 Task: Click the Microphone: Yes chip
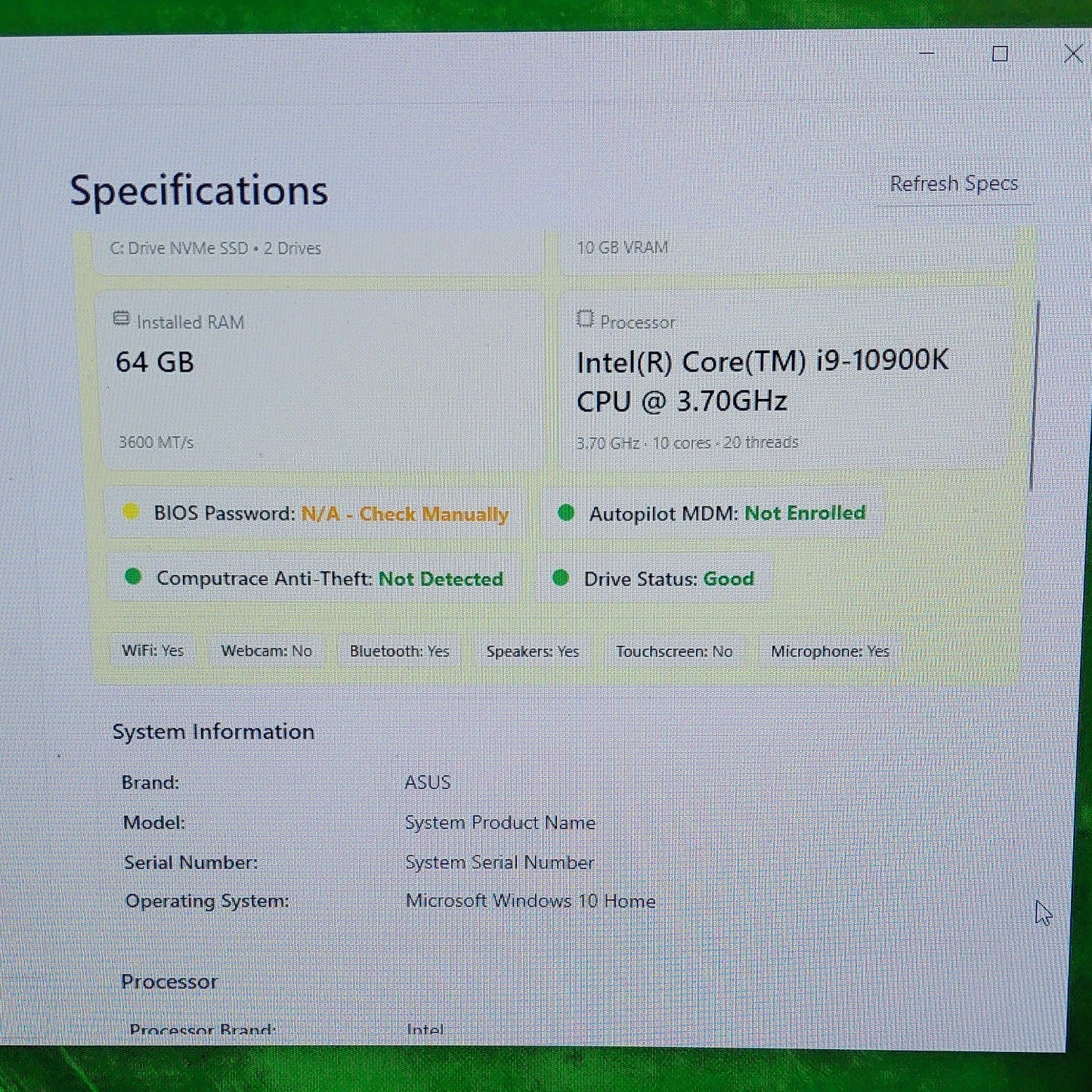[x=830, y=651]
